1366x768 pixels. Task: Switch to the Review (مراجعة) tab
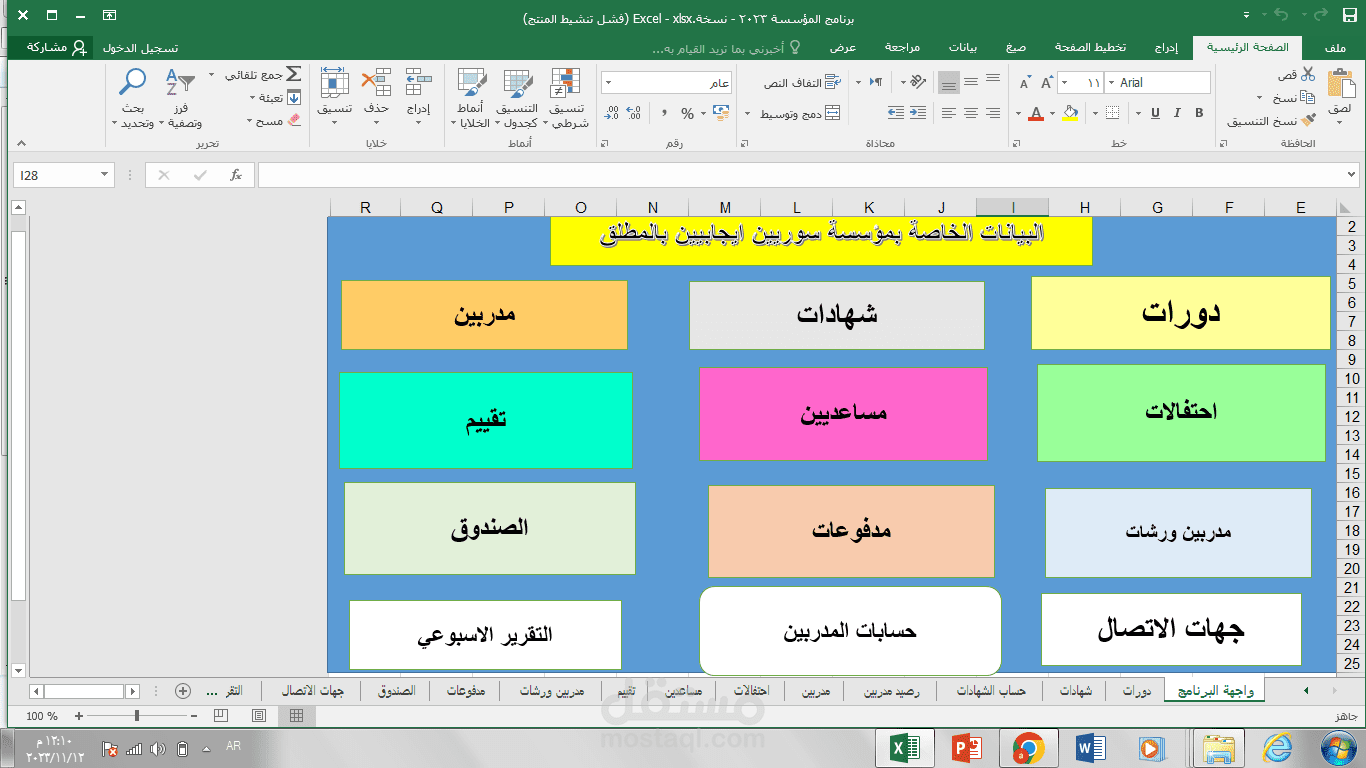903,47
